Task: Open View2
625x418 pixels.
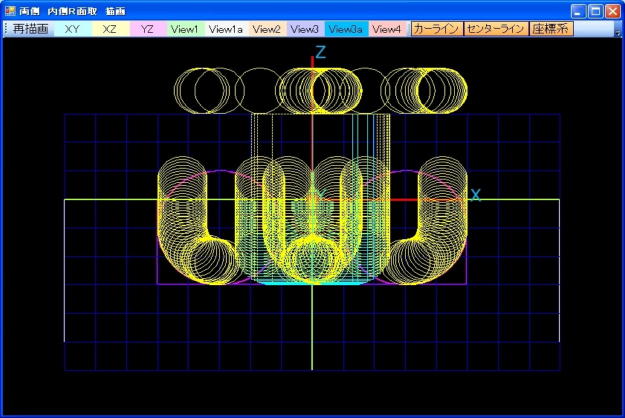Action: pyautogui.click(x=267, y=30)
